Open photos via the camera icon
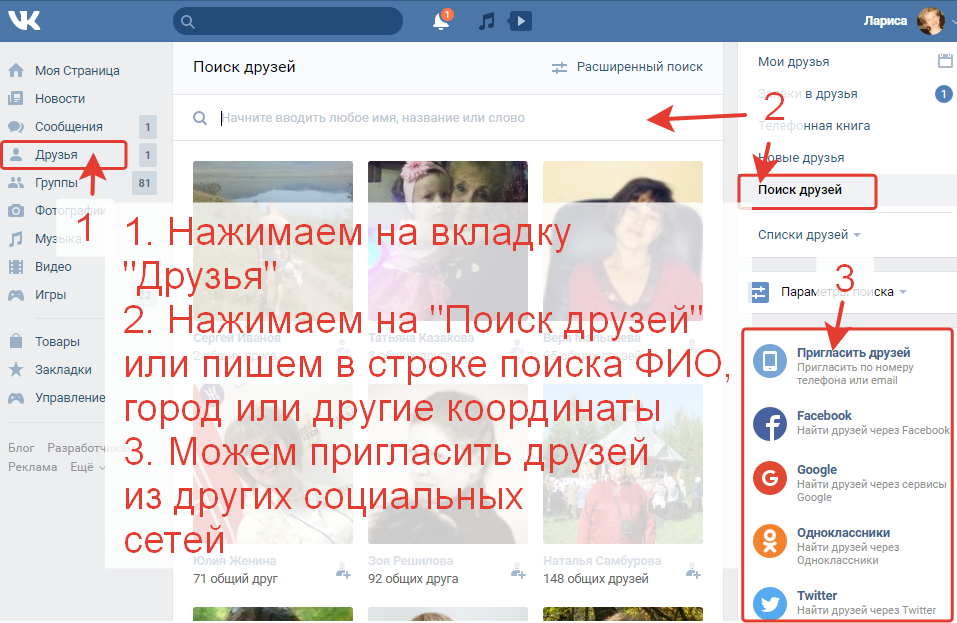 (16, 211)
